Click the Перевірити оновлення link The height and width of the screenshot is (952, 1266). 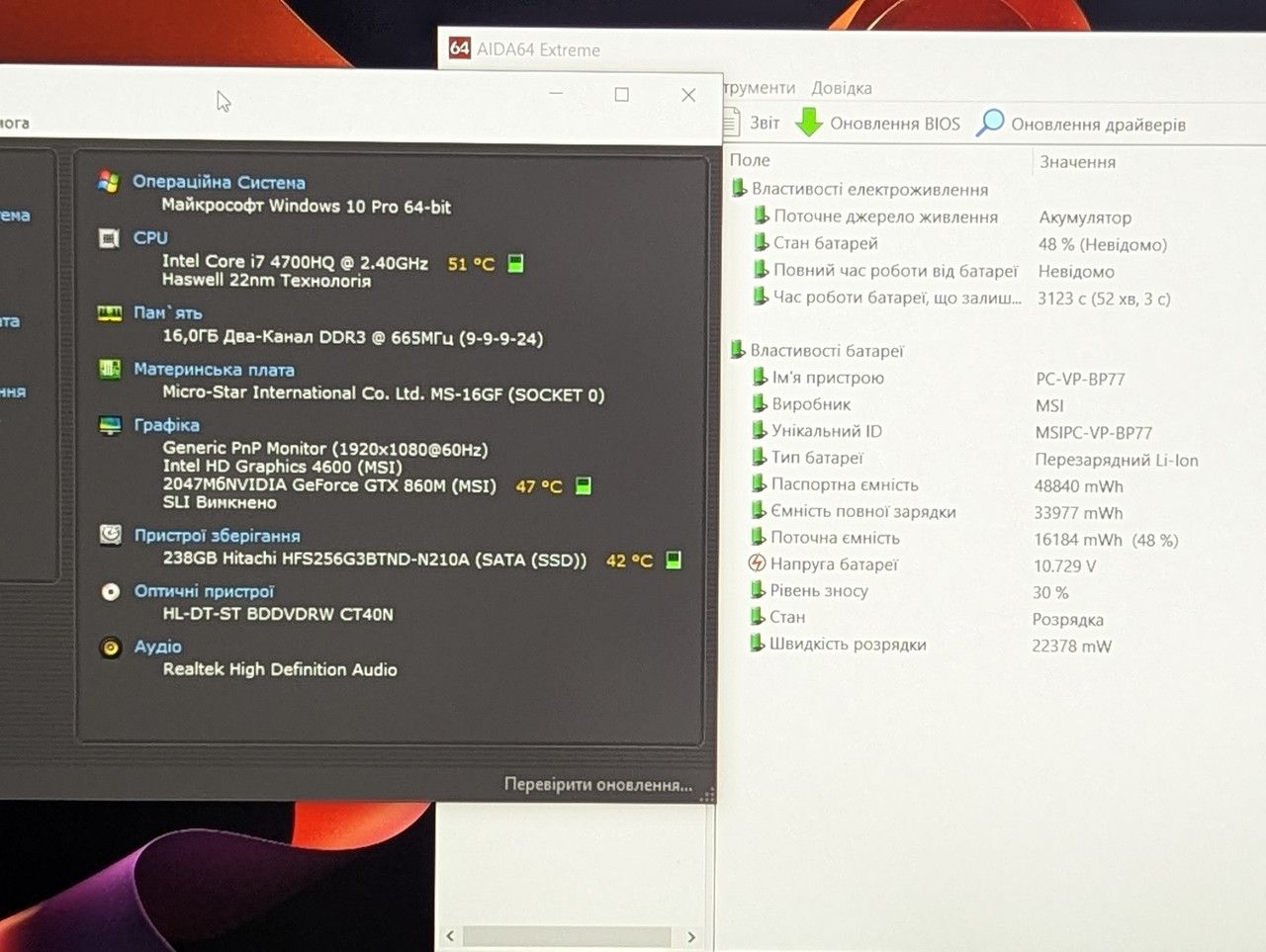[598, 784]
